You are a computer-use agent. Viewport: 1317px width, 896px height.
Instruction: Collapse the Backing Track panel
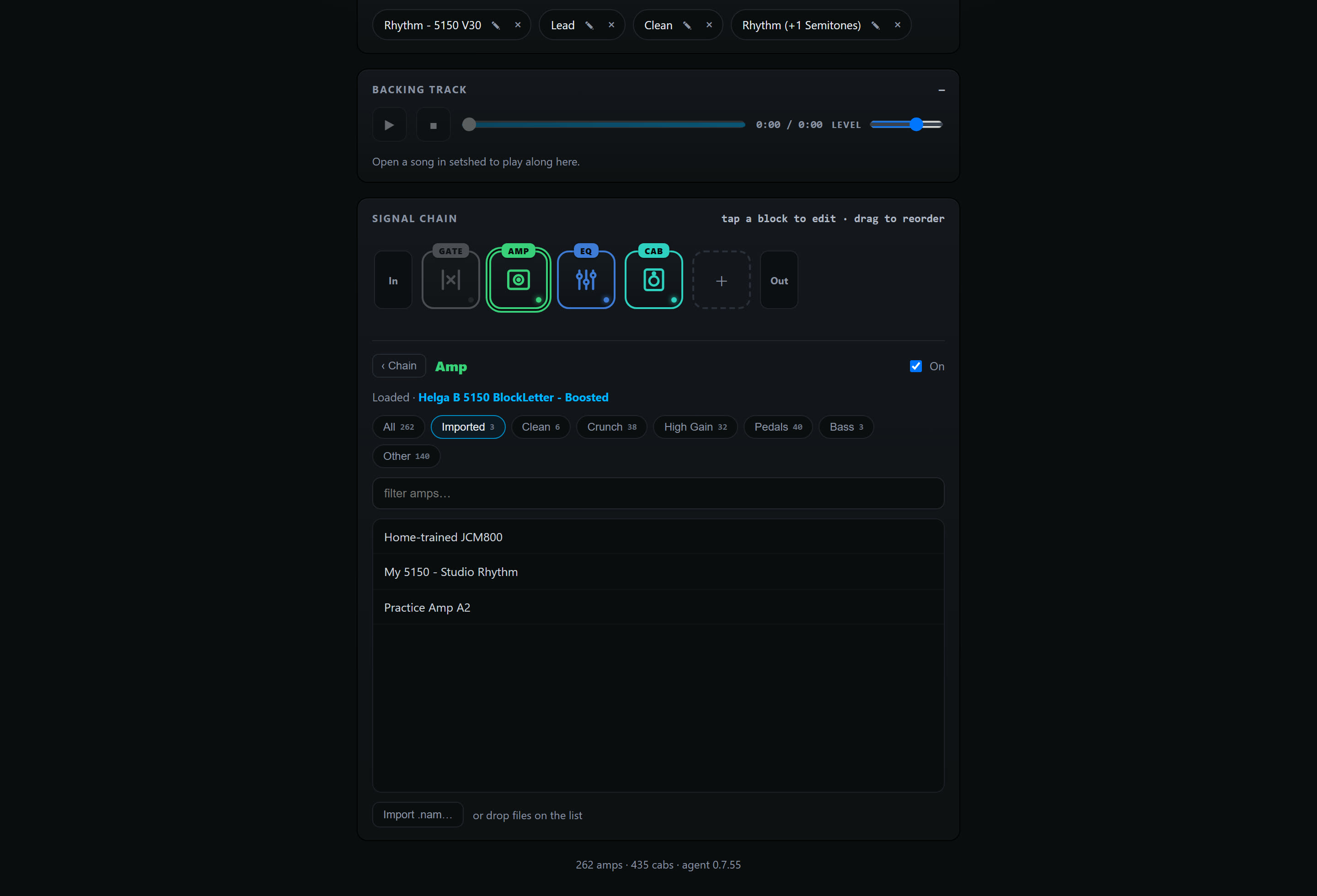point(941,90)
